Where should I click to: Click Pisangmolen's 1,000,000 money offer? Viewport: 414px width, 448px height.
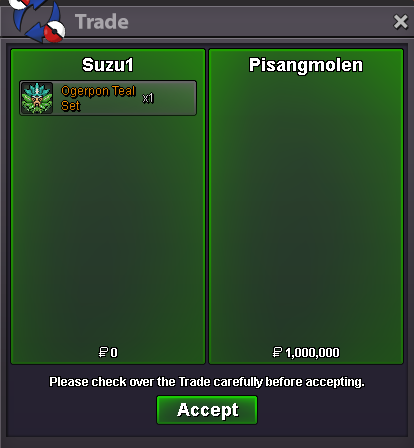tap(312, 353)
